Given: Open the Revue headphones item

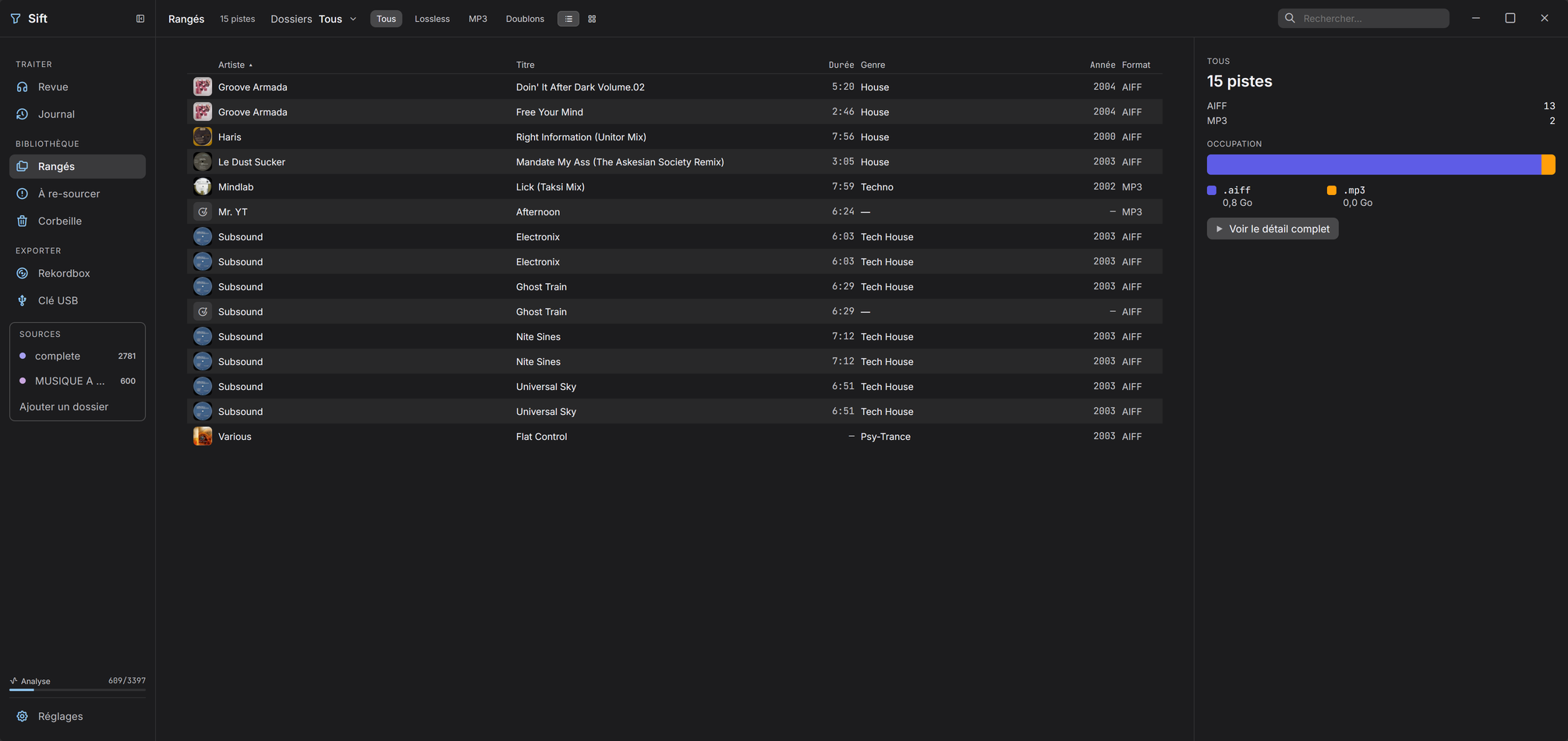Looking at the screenshot, I should point(77,87).
